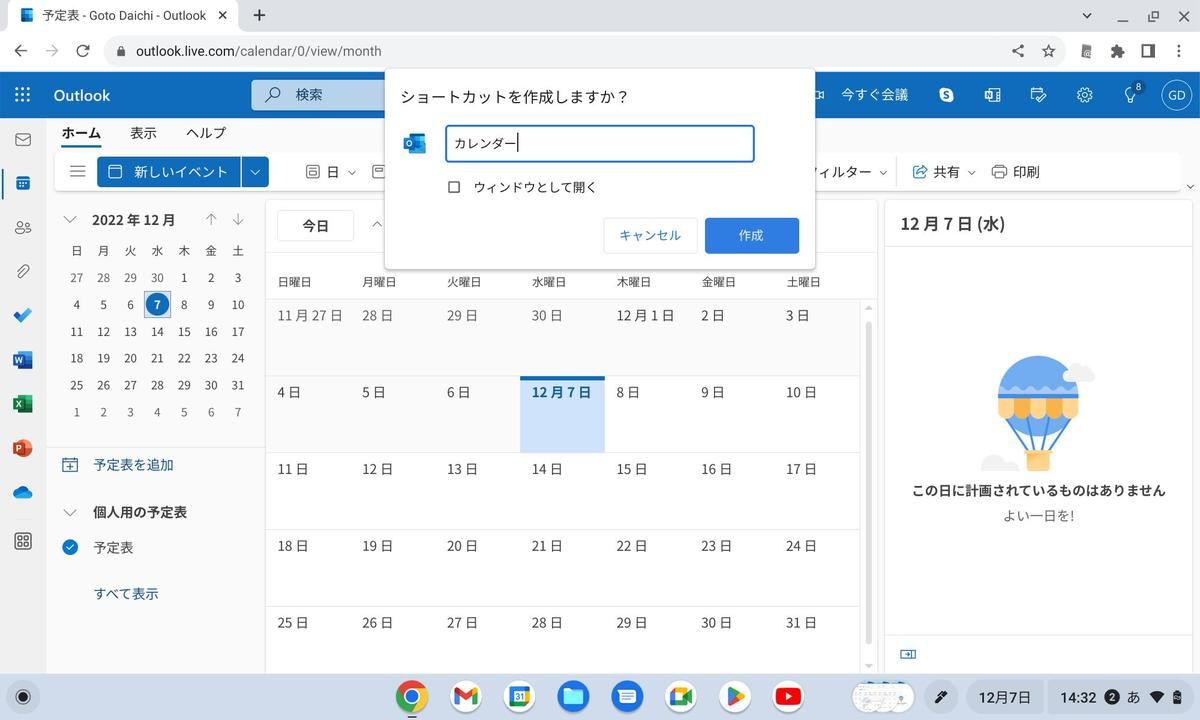Collapse the 個人用の予定表 group
Viewport: 1200px width, 720px height.
pos(70,512)
